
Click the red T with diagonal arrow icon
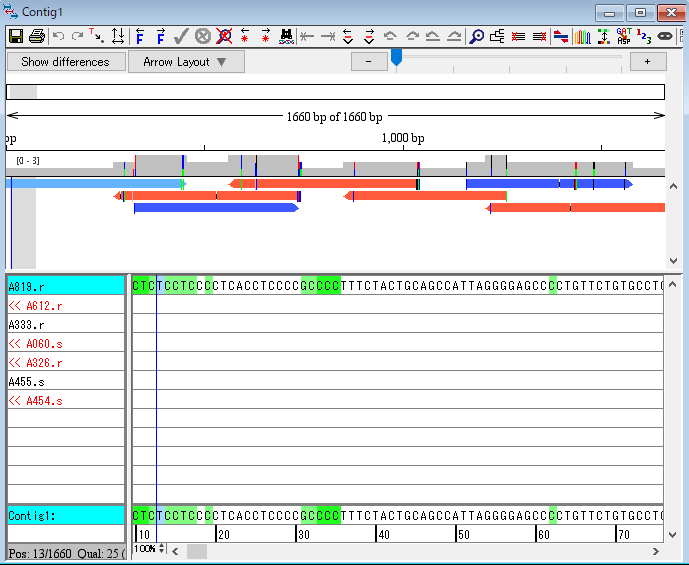96,36
